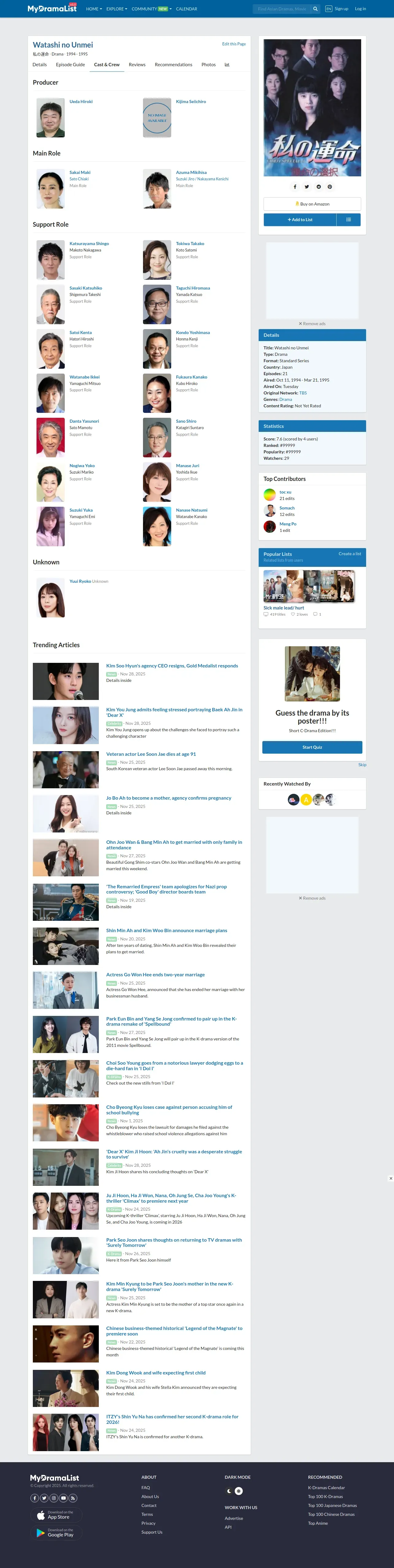Expand the EXPLORE dropdown menu
The height and width of the screenshot is (1568, 394).
[x=116, y=9]
